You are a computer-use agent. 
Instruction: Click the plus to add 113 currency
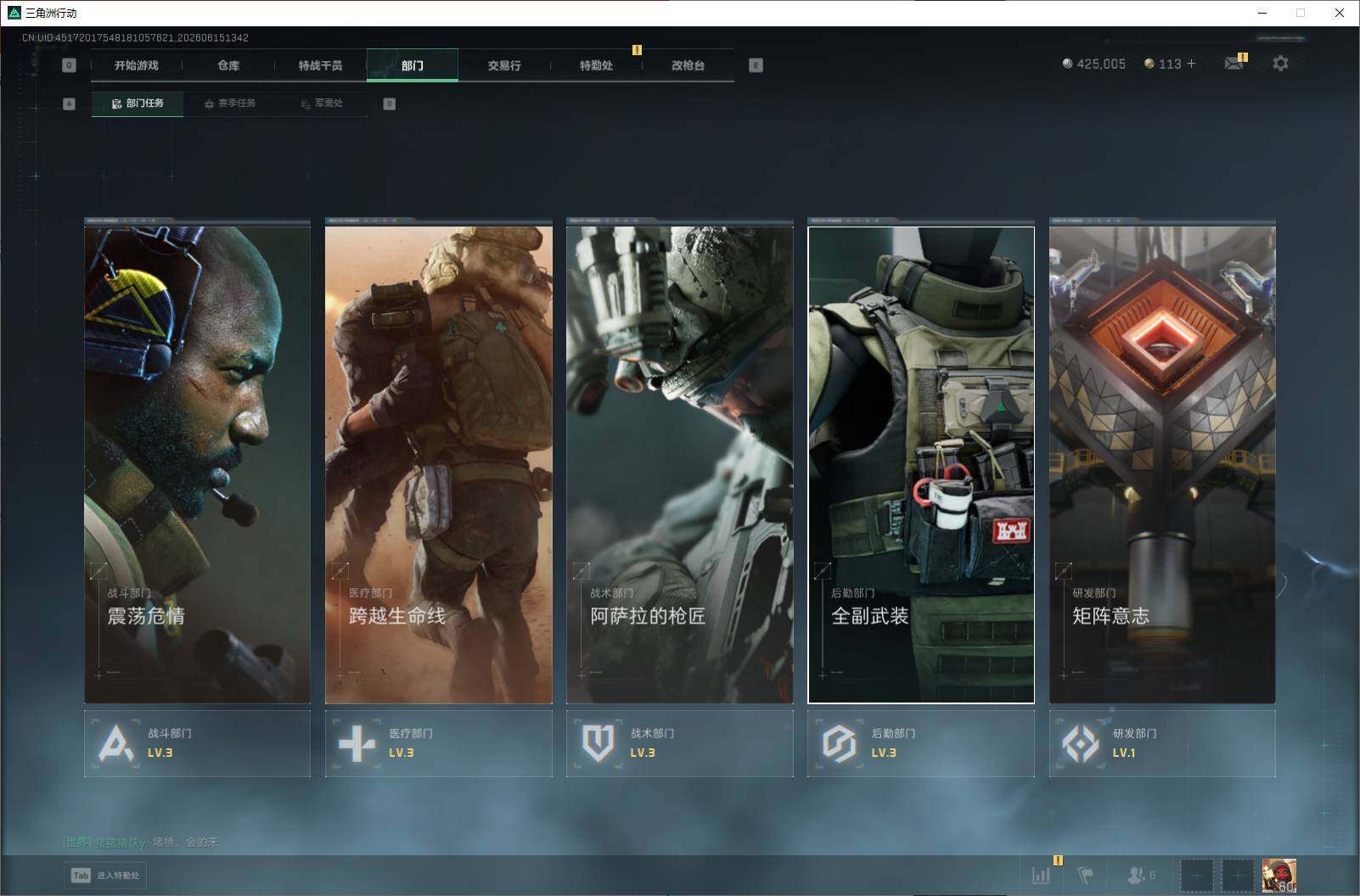click(1191, 64)
